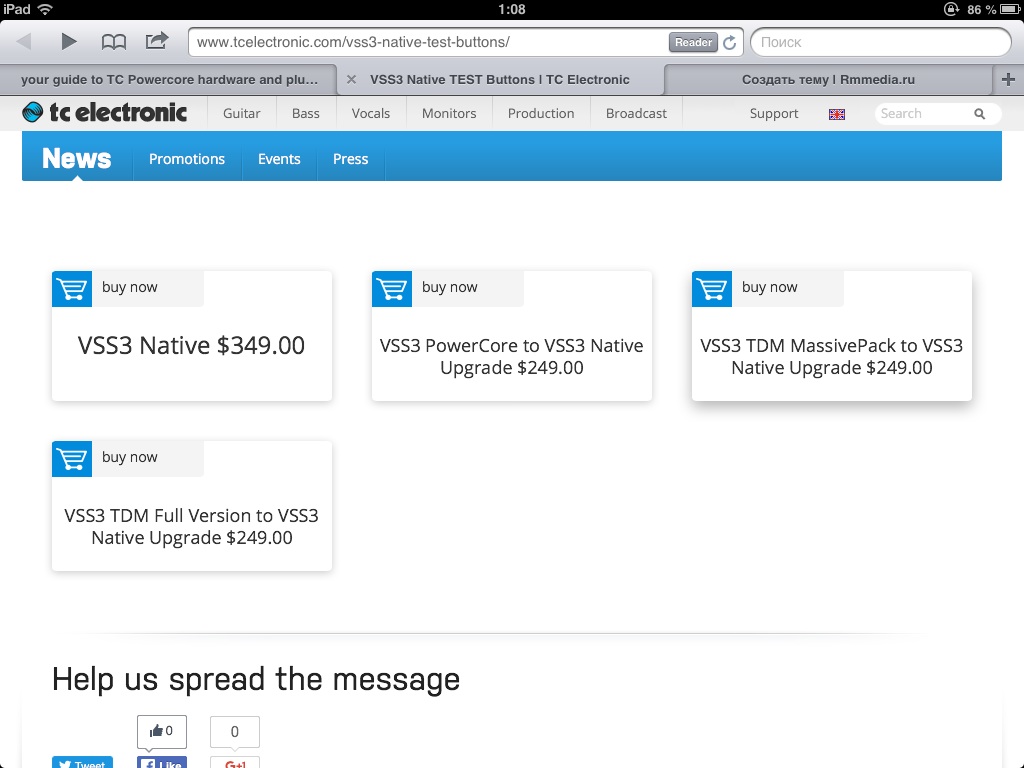Click VSS3 Native $349.00 text

coord(191,345)
